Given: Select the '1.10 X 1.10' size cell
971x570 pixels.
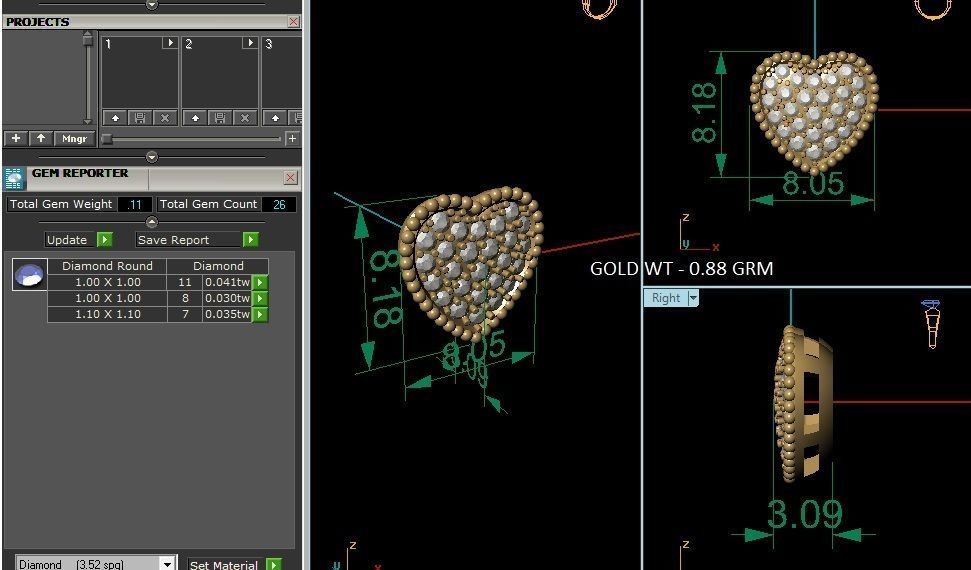Looking at the screenshot, I should click(107, 315).
